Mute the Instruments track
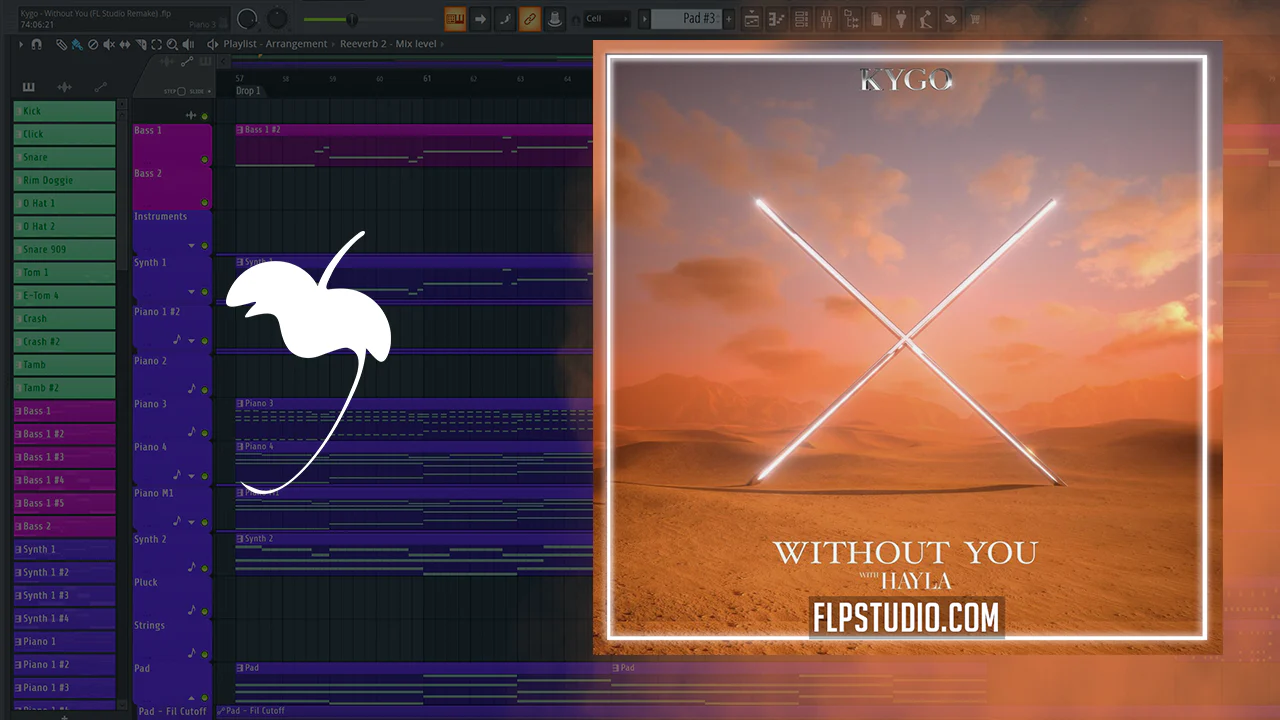Screen dimensions: 1280x720 click(x=205, y=246)
